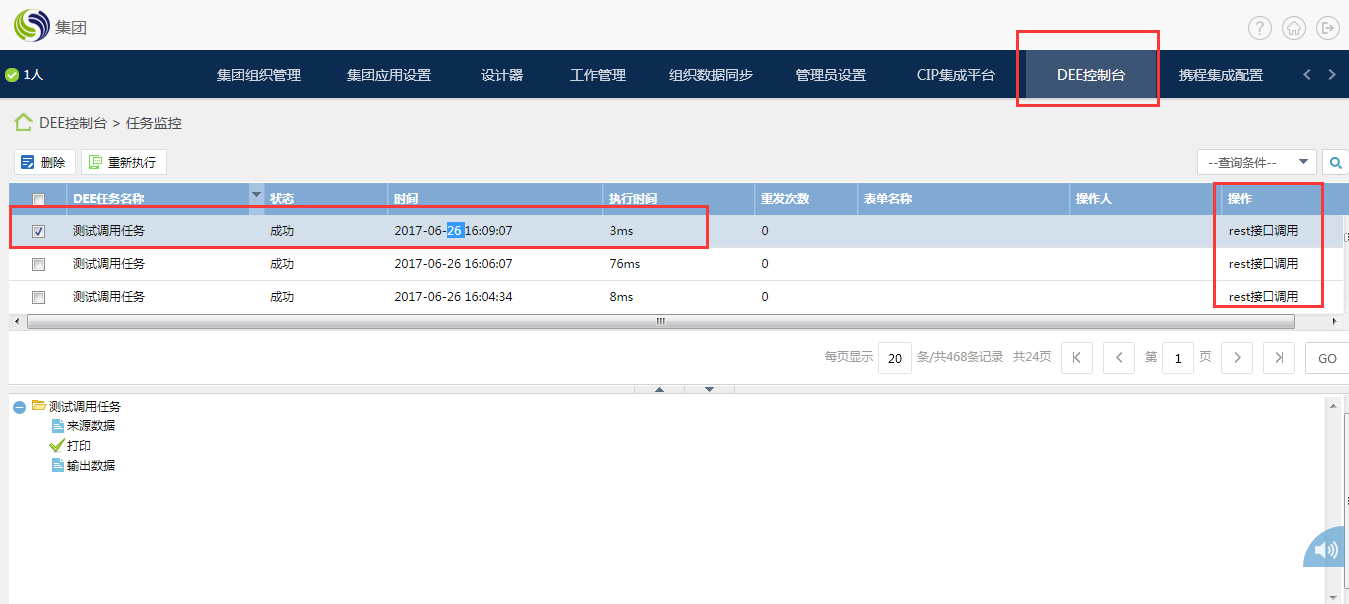Select DEE控制台 tab
Image resolution: width=1349 pixels, height=604 pixels.
click(1091, 75)
